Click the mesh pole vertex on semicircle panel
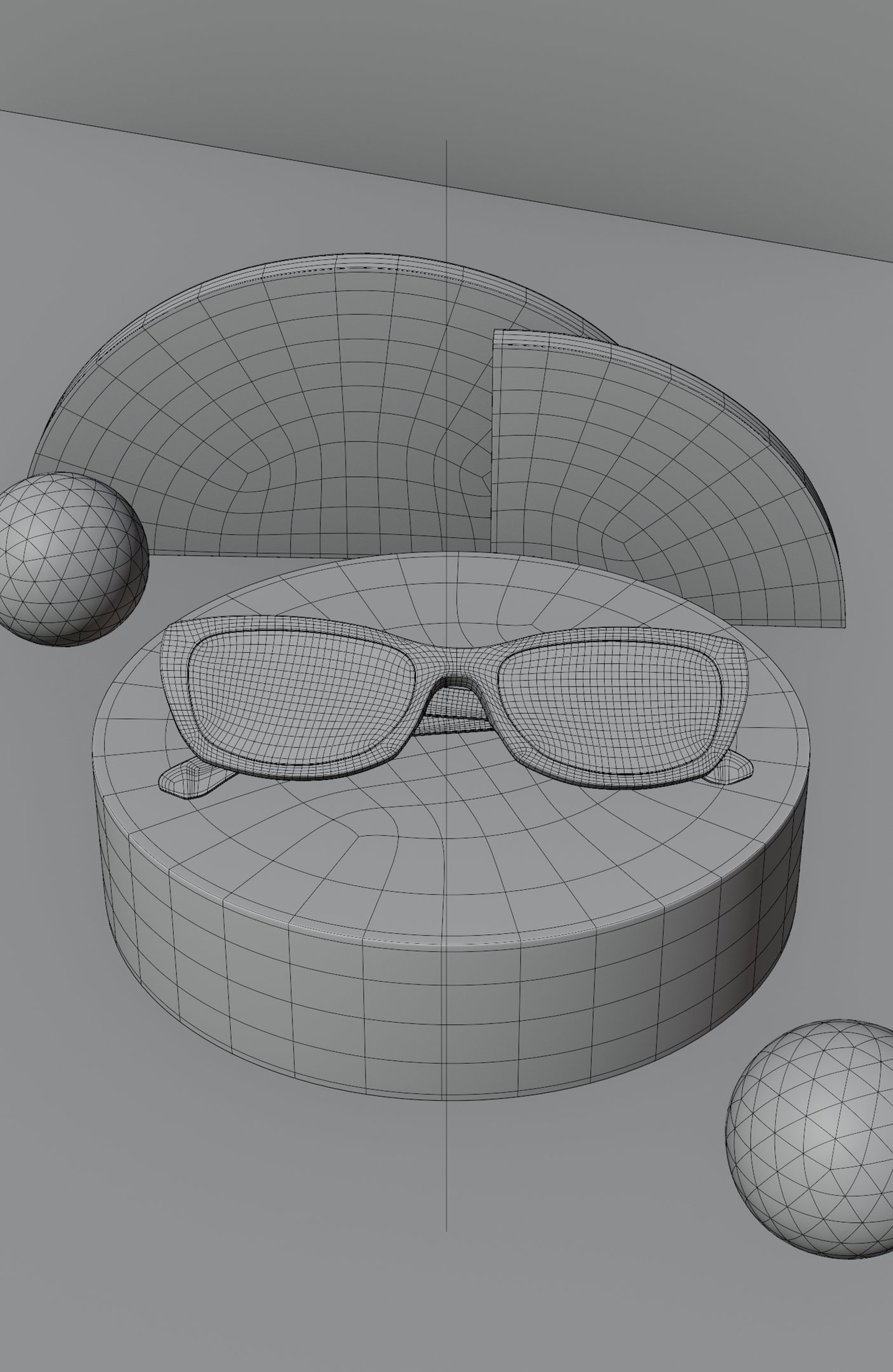 click(x=248, y=473)
